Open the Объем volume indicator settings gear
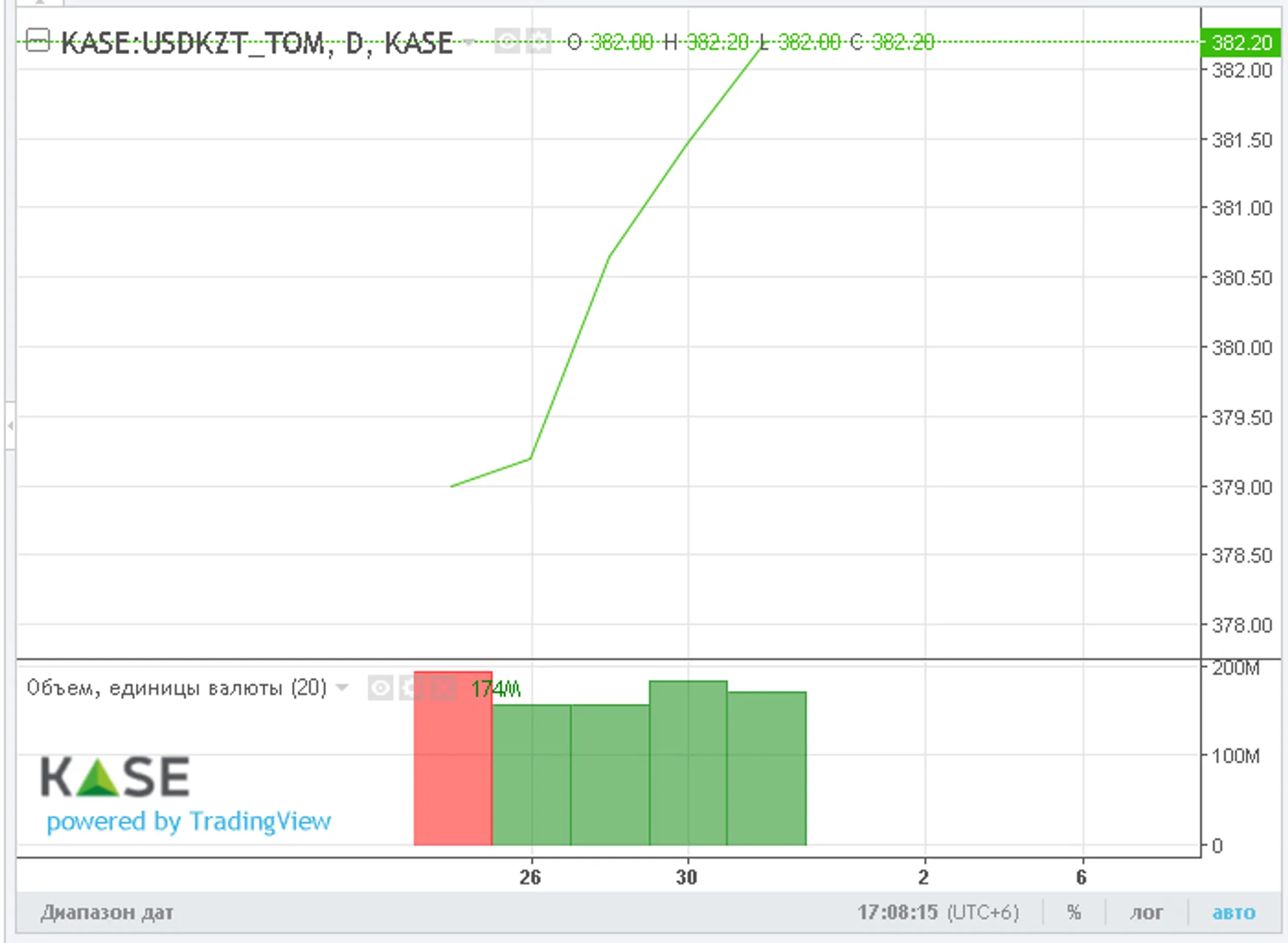 coord(411,688)
